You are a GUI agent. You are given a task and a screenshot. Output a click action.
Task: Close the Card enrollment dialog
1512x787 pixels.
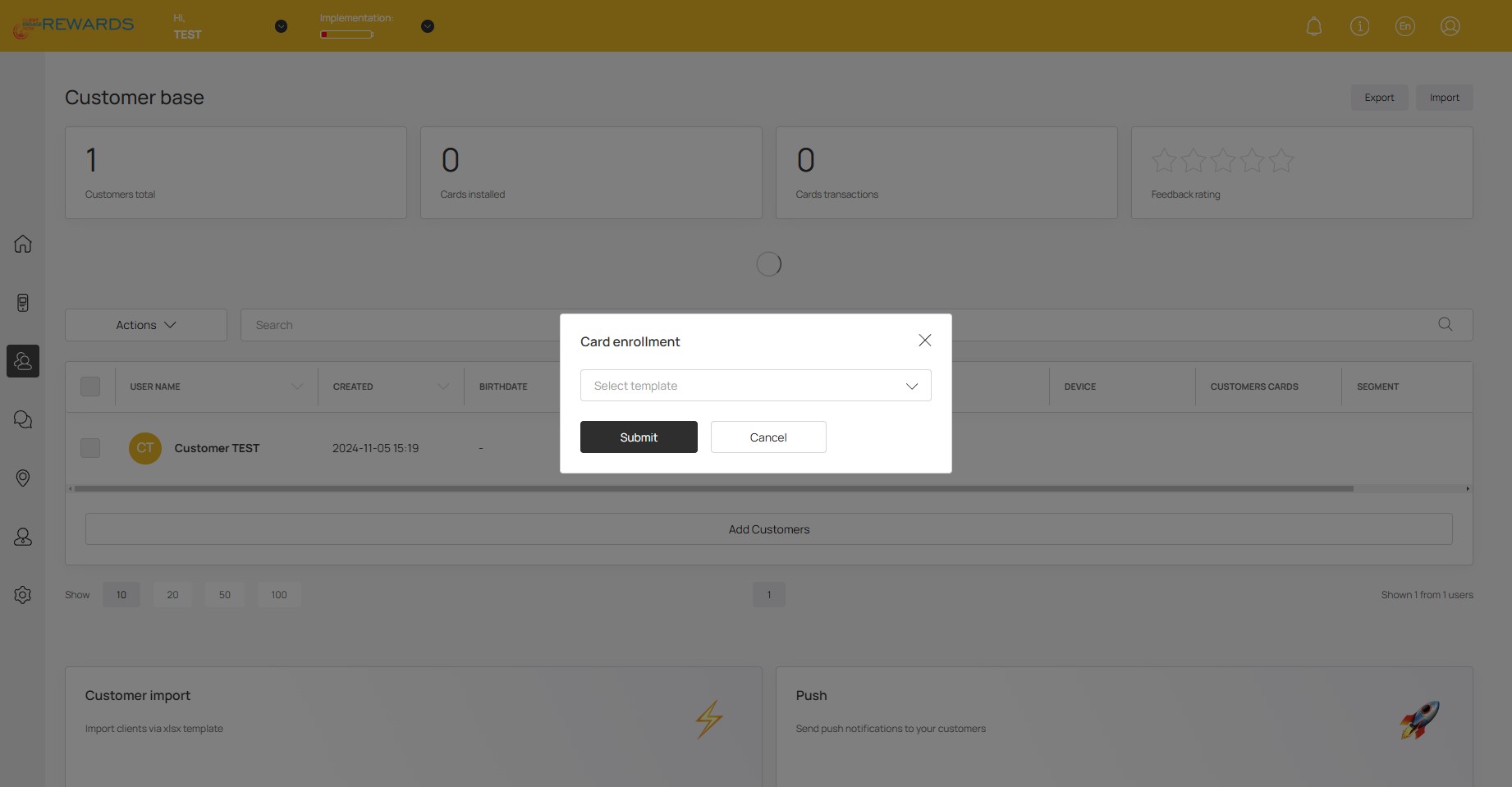[x=925, y=340]
